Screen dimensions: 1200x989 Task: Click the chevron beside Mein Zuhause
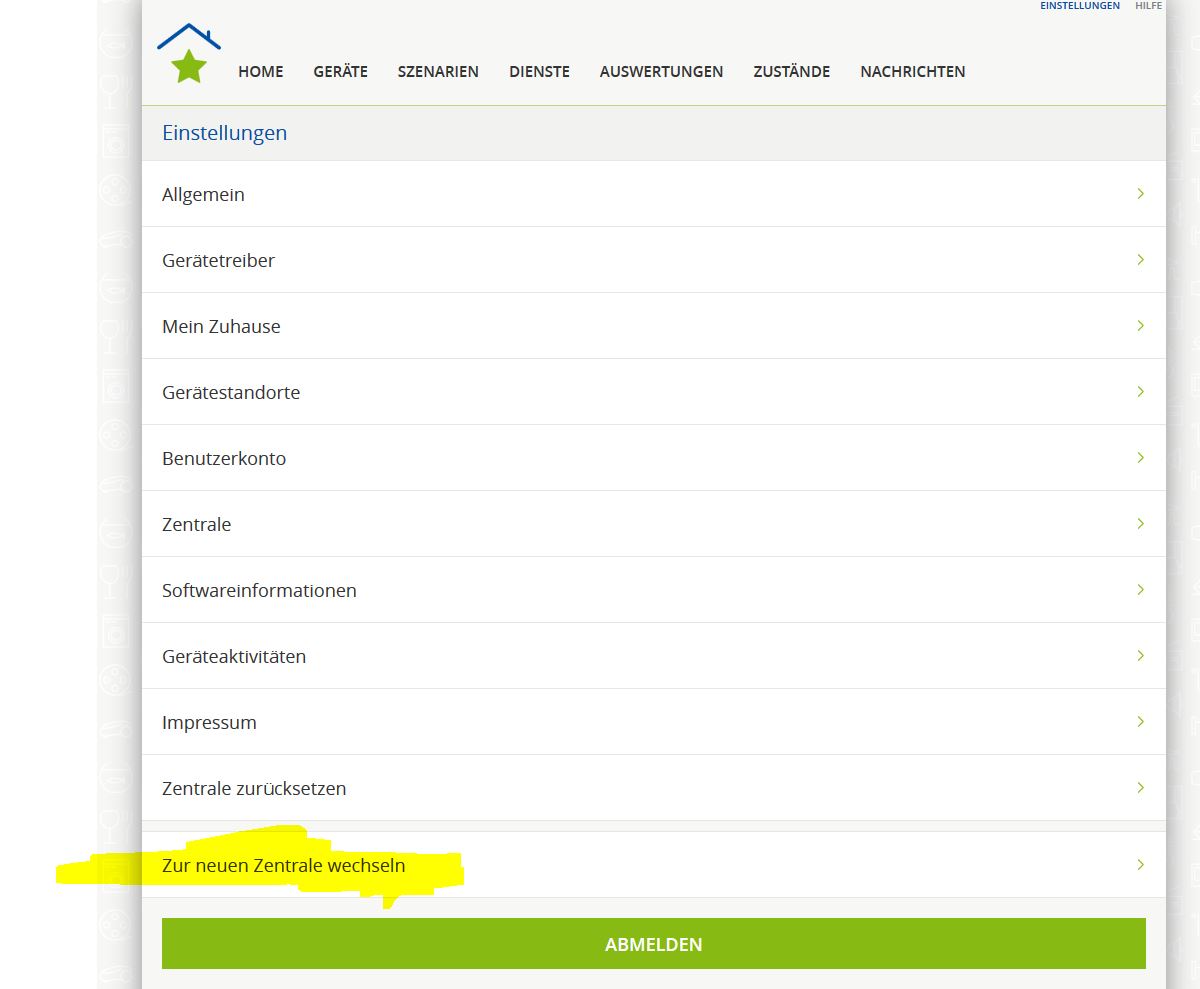(1140, 326)
